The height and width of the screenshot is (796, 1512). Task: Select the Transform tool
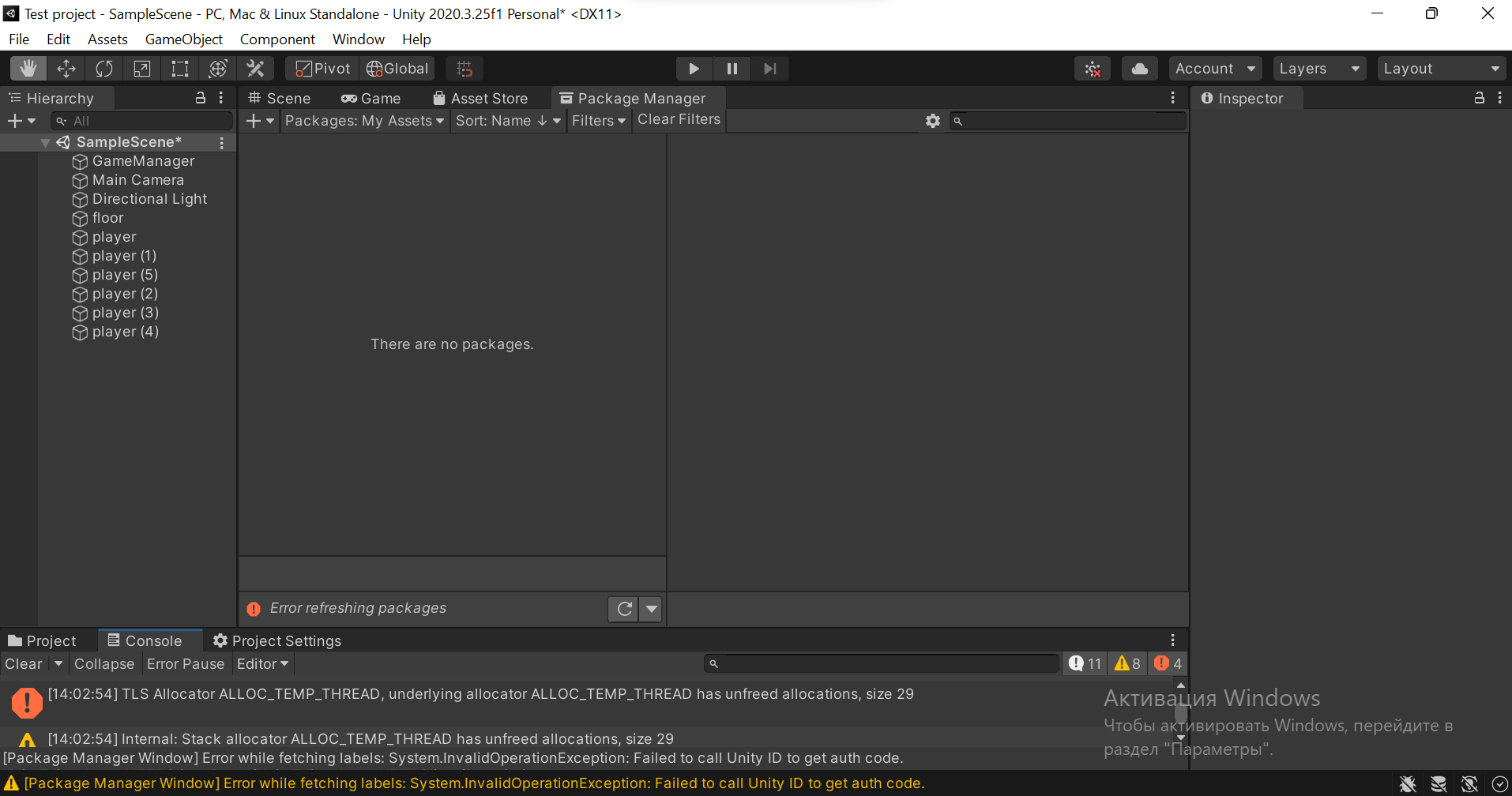coord(218,69)
